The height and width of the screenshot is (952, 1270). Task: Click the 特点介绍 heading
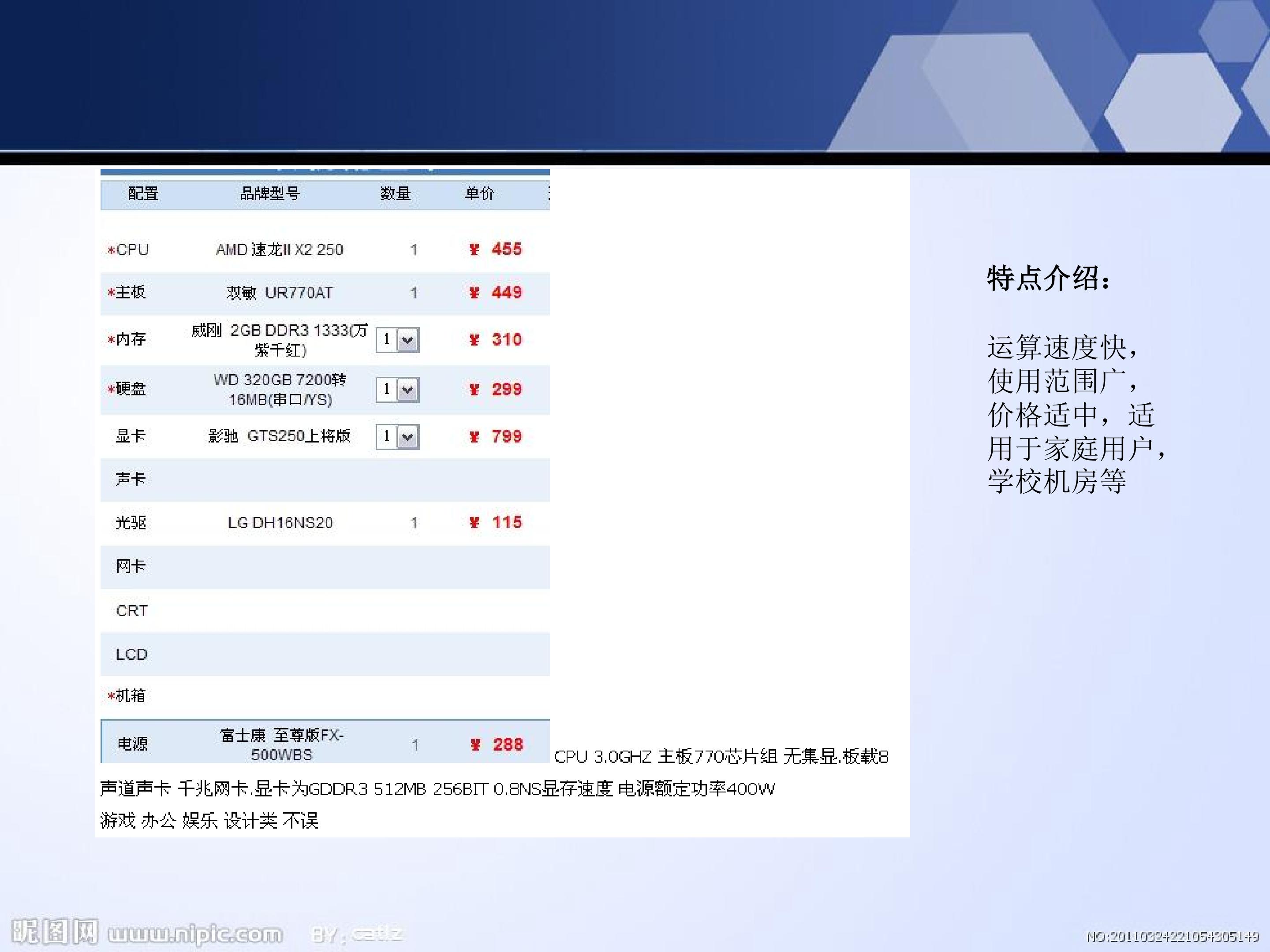click(1048, 279)
